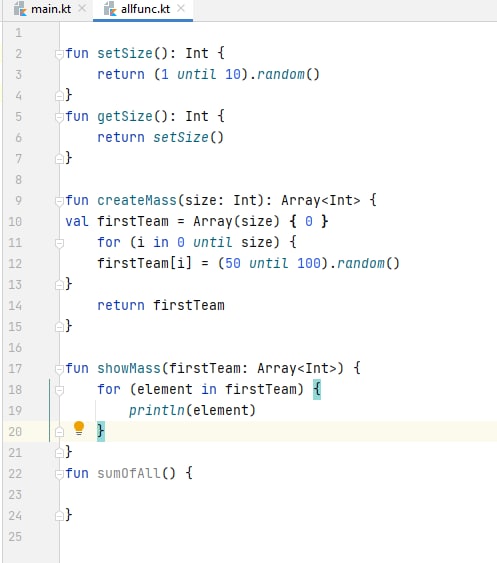The image size is (497, 563).
Task: Click the 'setSize' call on line 6
Action: click(x=181, y=138)
